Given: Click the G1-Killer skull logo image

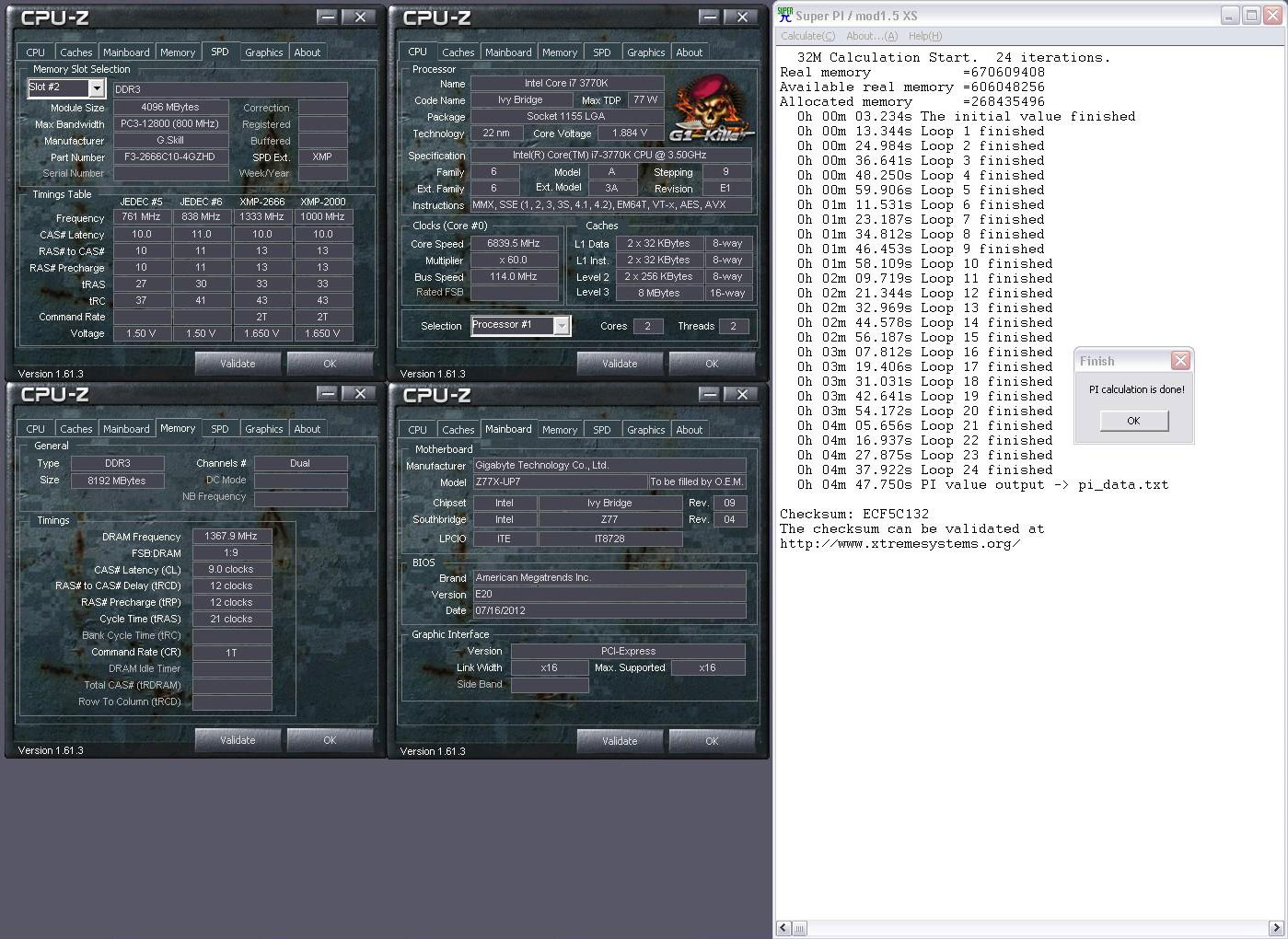Looking at the screenshot, I should [710, 109].
